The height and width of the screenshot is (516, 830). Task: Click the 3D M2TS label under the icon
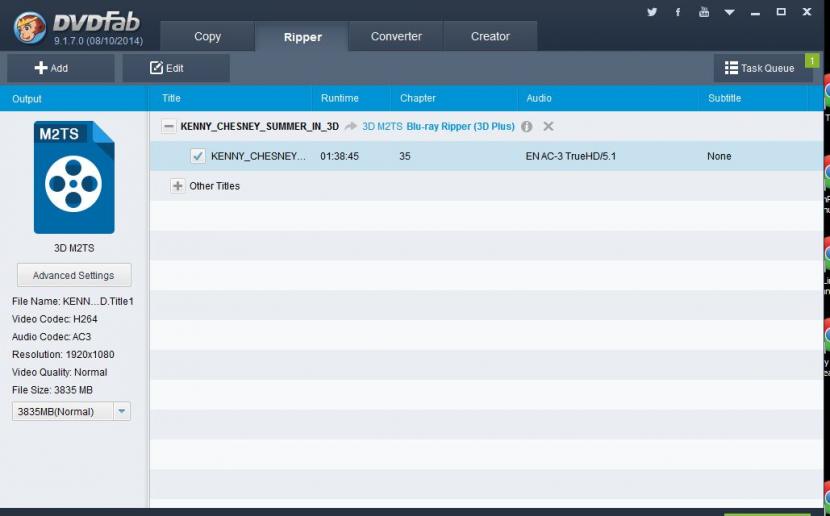click(74, 248)
